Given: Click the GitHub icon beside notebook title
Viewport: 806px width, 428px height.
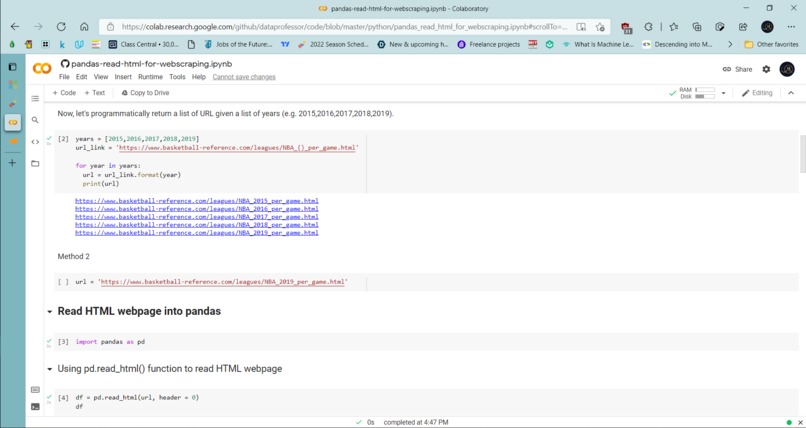Looking at the screenshot, I should [x=65, y=64].
